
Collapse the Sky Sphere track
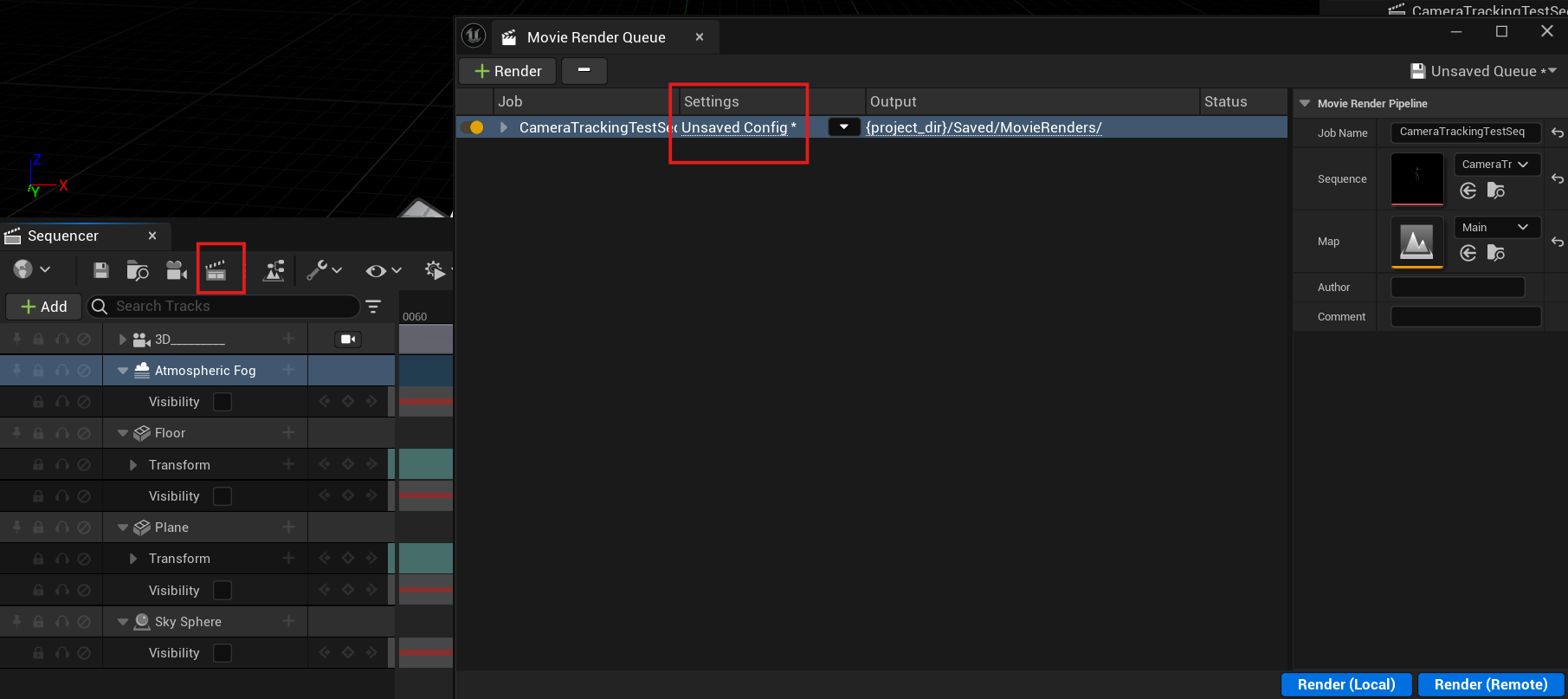123,622
